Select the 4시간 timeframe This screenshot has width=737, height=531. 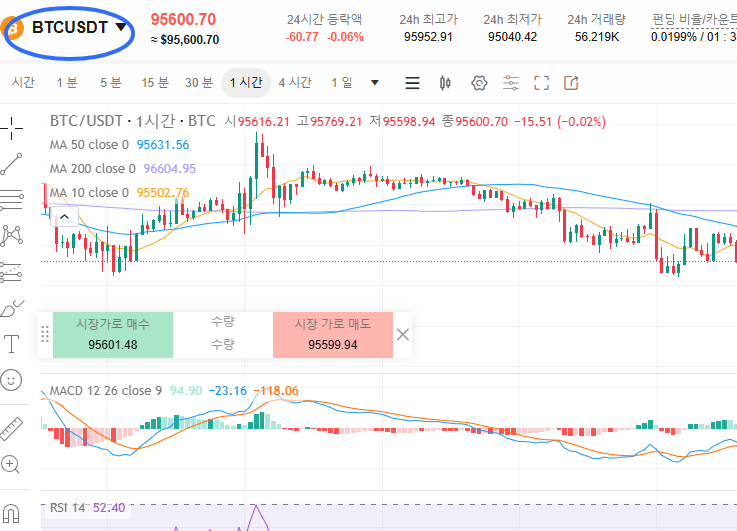pyautogui.click(x=295, y=83)
